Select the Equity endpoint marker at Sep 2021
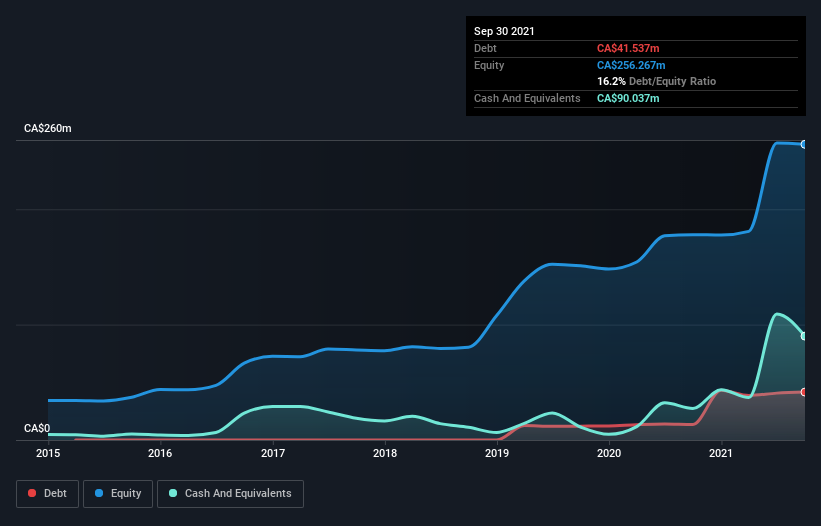Screen dimensions: 821x526 (x=803, y=144)
